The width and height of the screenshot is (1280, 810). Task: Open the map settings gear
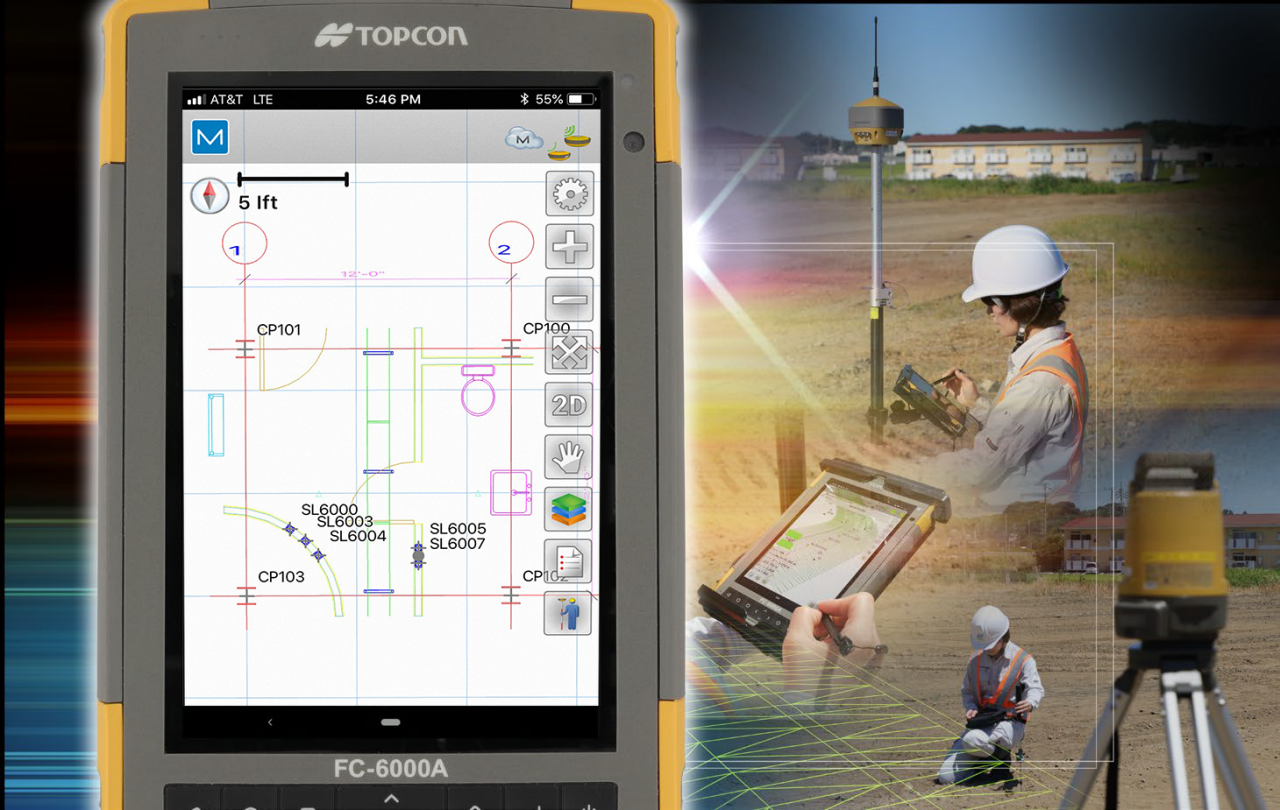click(x=569, y=194)
